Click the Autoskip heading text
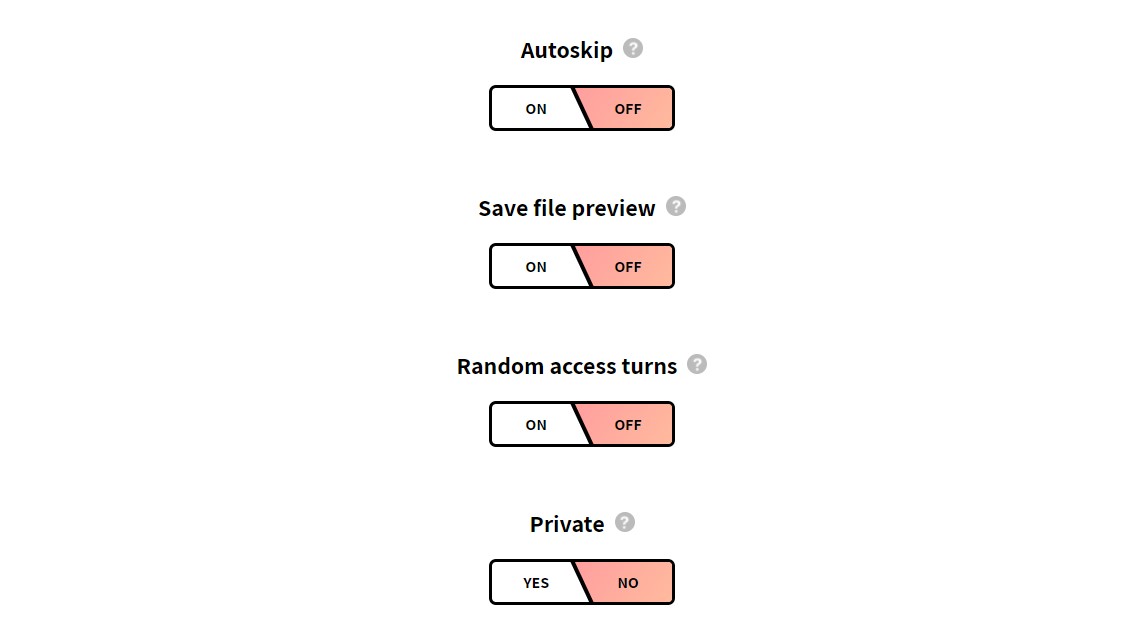The height and width of the screenshot is (638, 1144). [567, 50]
